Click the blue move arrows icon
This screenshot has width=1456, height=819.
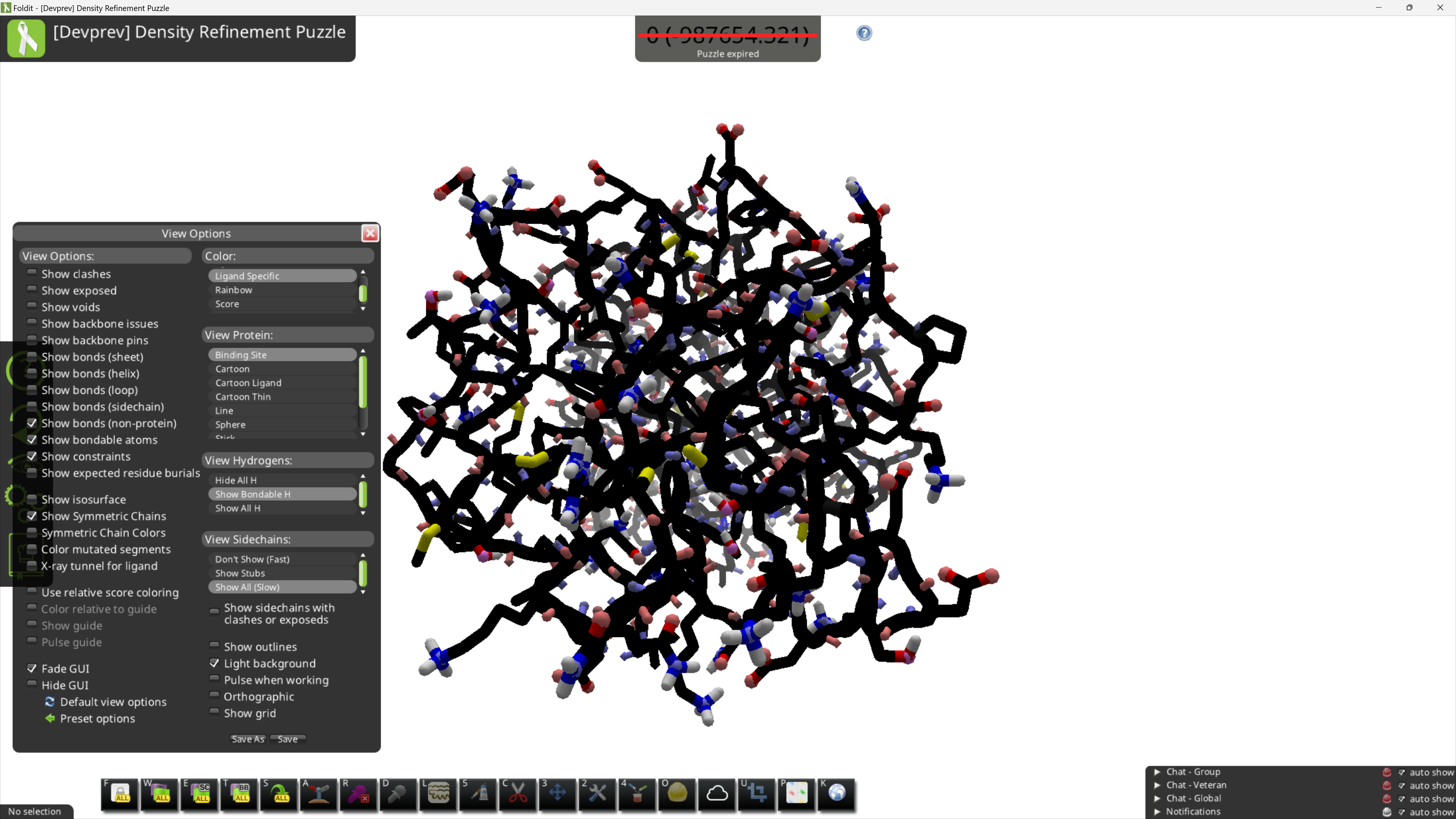coord(557,794)
